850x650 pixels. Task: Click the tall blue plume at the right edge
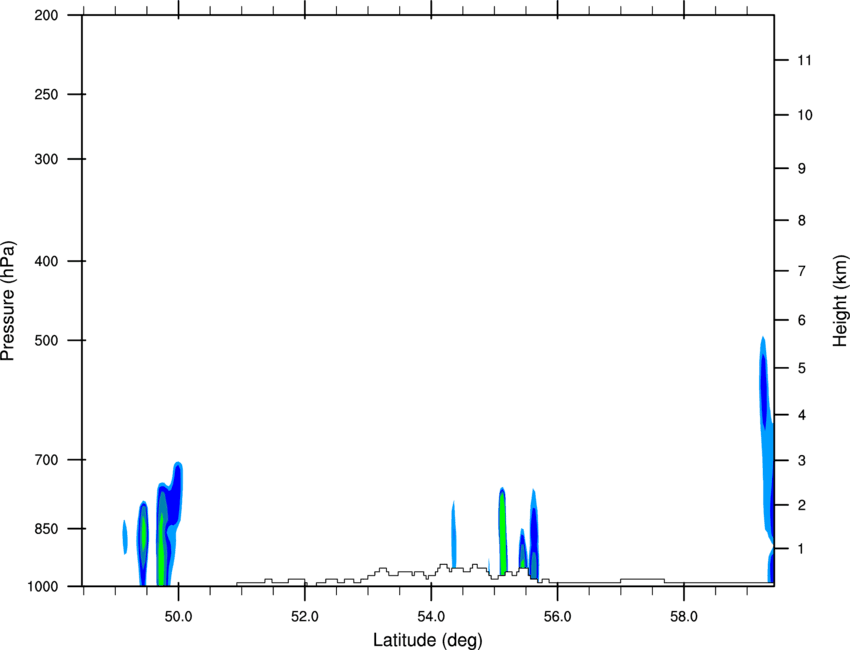pyautogui.click(x=766, y=439)
